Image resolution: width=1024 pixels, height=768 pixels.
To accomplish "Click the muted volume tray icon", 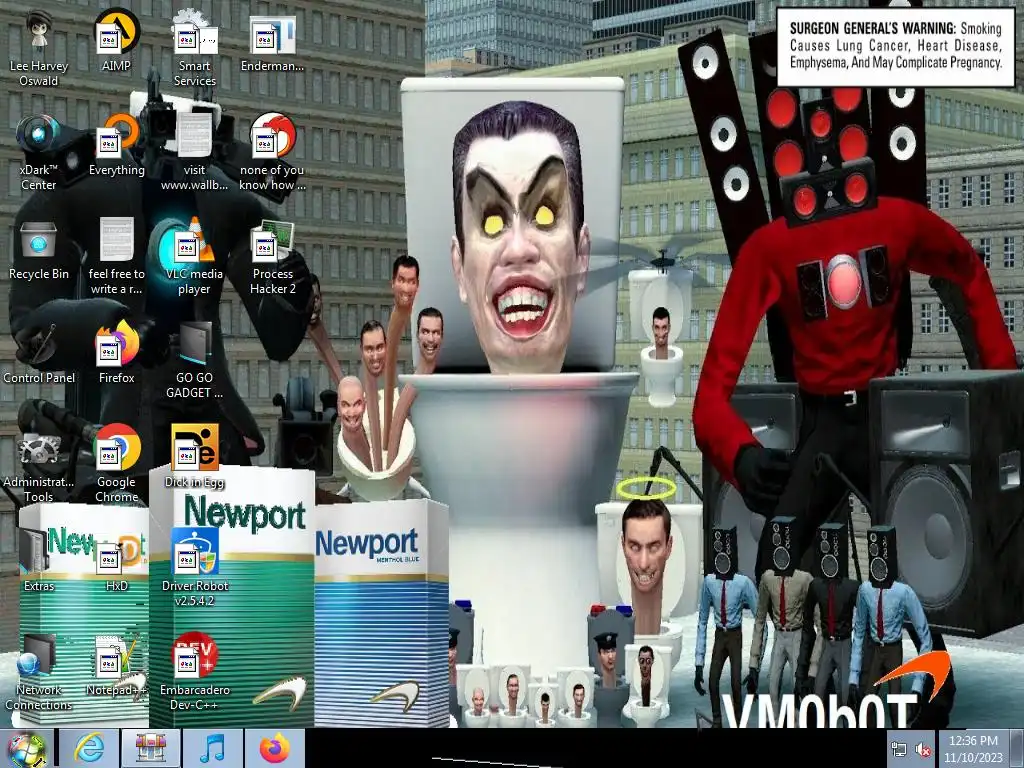I will [923, 750].
